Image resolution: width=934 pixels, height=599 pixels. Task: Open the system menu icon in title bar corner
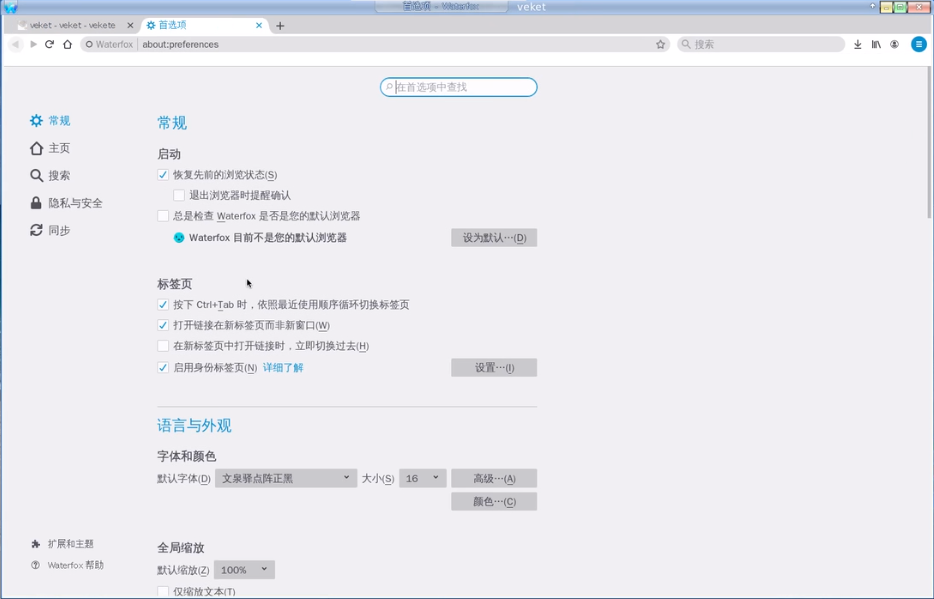point(10,7)
